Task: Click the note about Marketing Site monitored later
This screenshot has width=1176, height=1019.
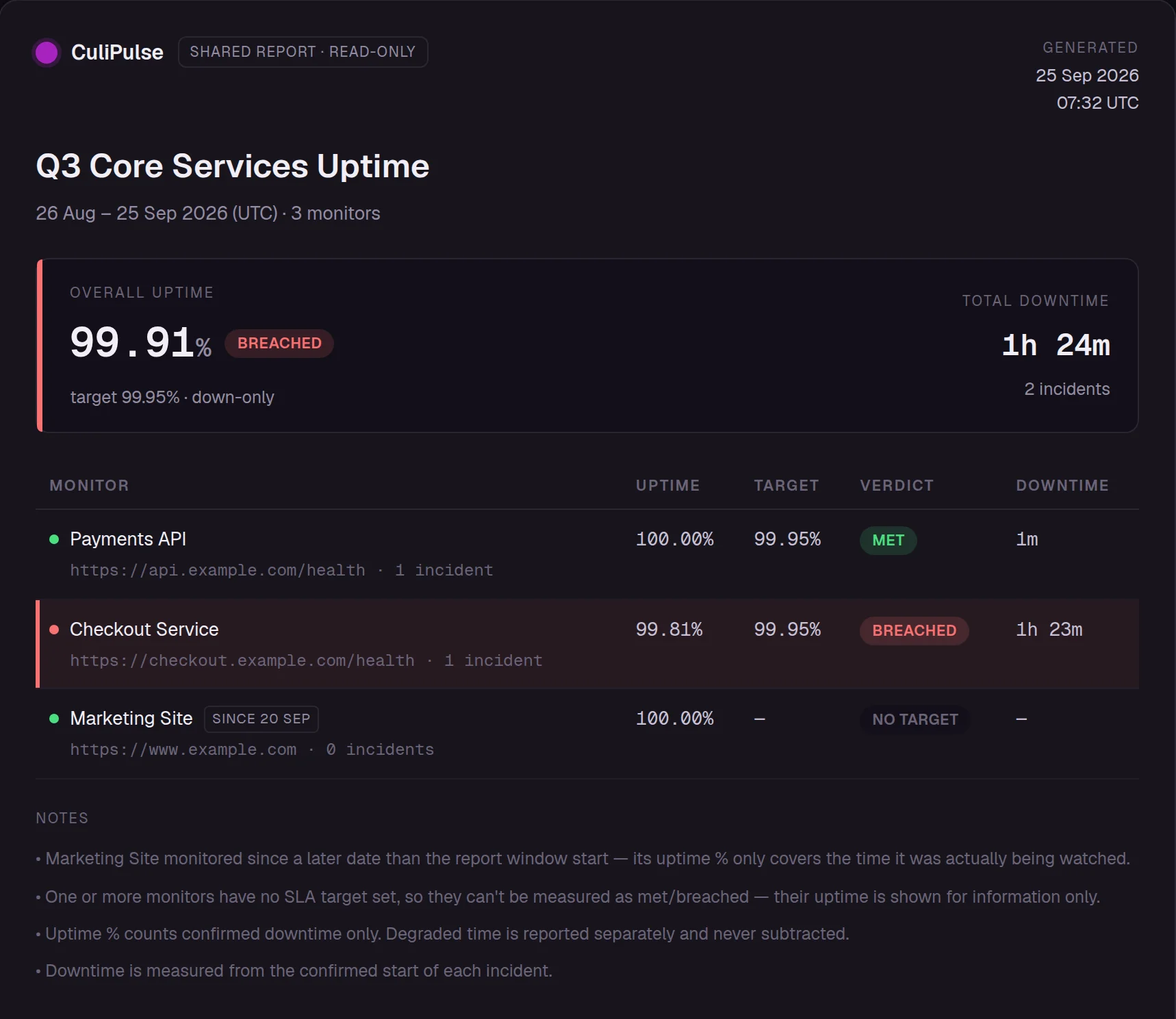Action: pyautogui.click(x=583, y=858)
